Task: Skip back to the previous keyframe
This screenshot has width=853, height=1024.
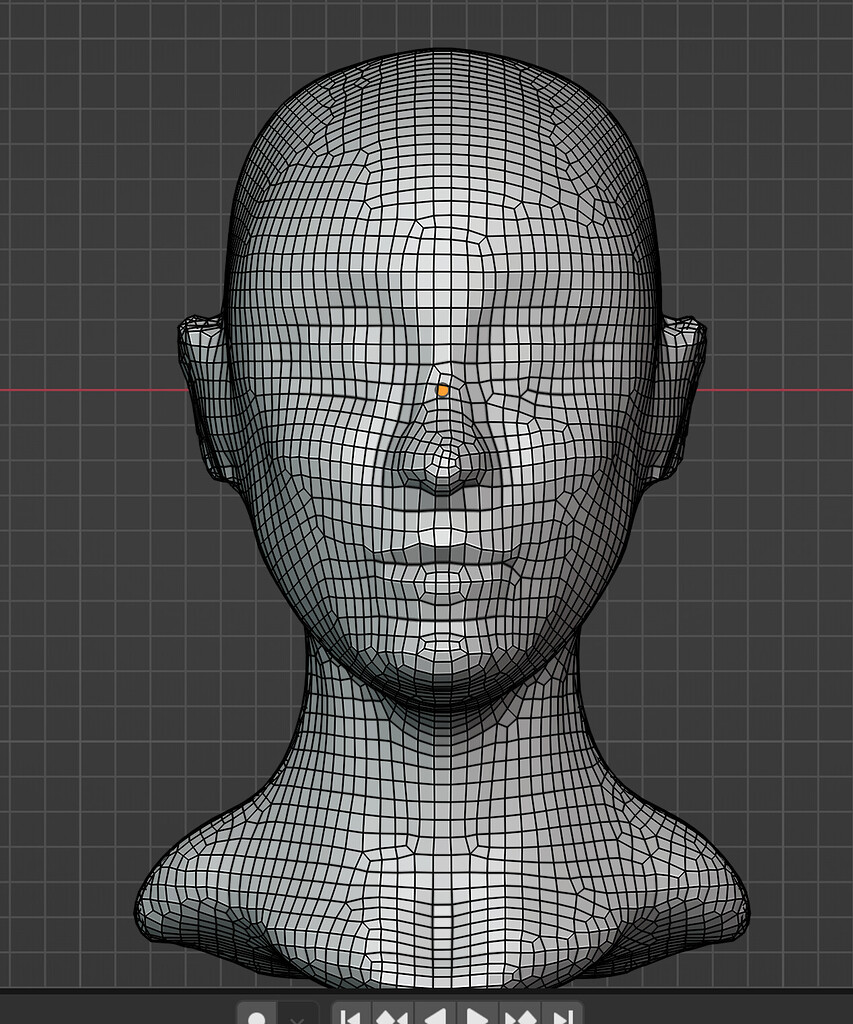Action: [393, 1014]
